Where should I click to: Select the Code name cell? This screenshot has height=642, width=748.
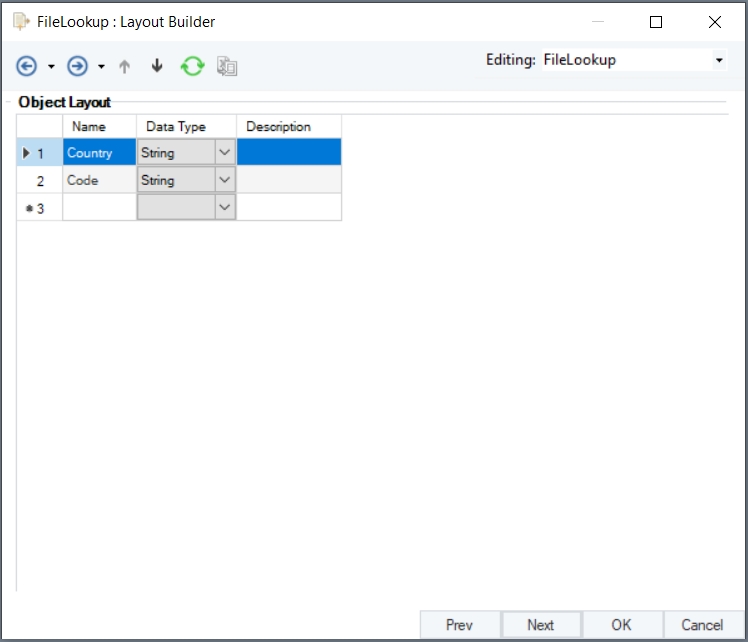coord(99,180)
